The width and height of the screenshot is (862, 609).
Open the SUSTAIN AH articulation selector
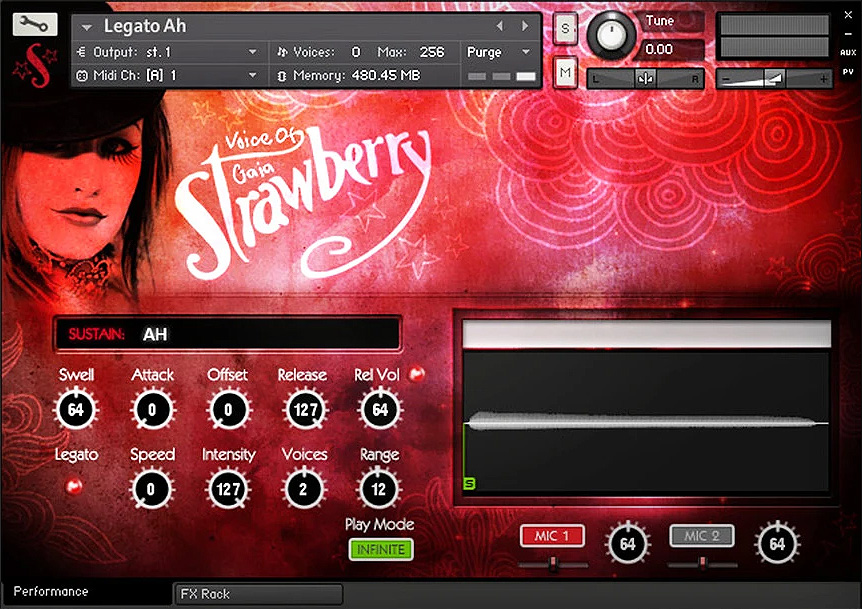pyautogui.click(x=227, y=334)
